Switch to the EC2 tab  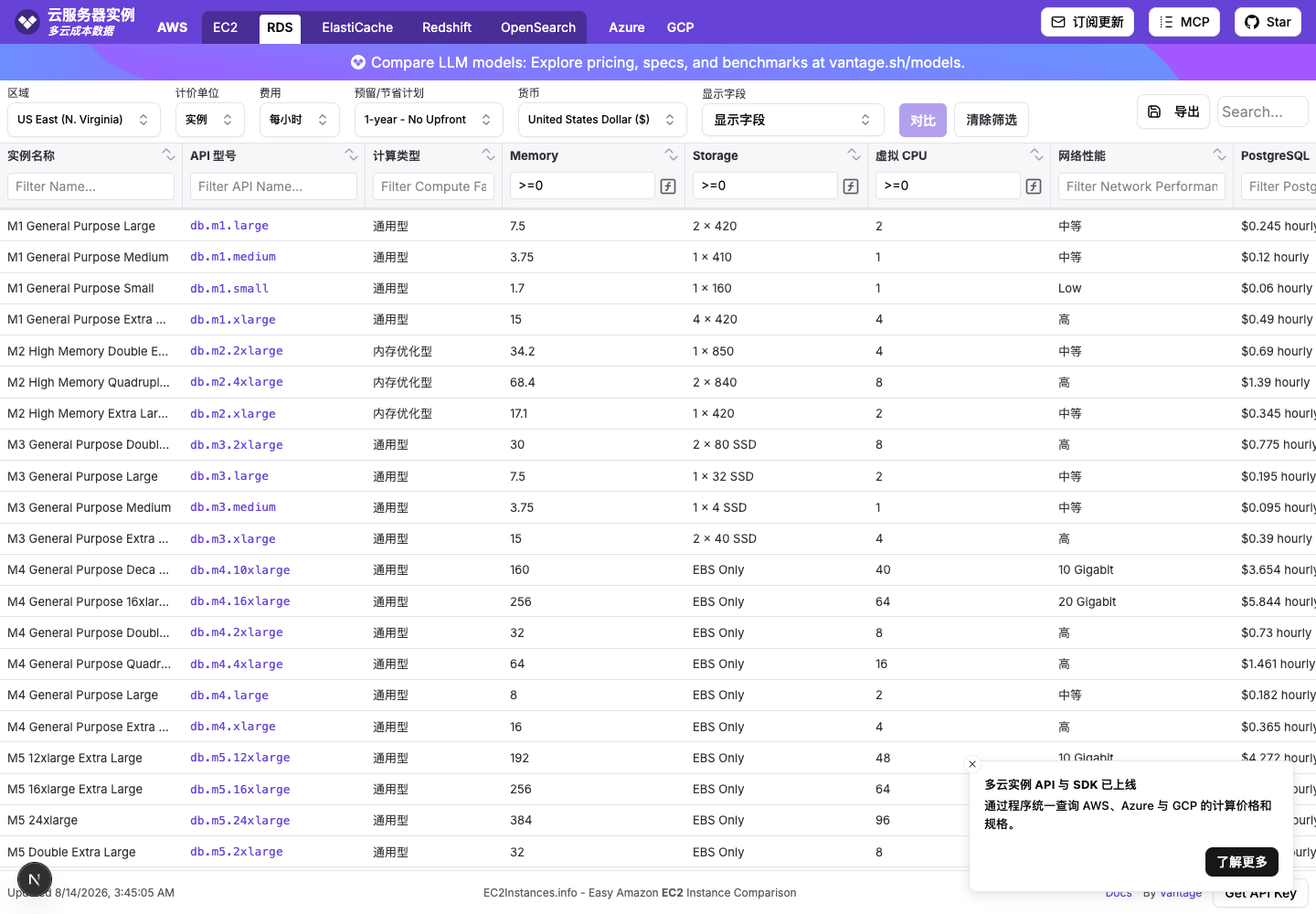tap(226, 27)
